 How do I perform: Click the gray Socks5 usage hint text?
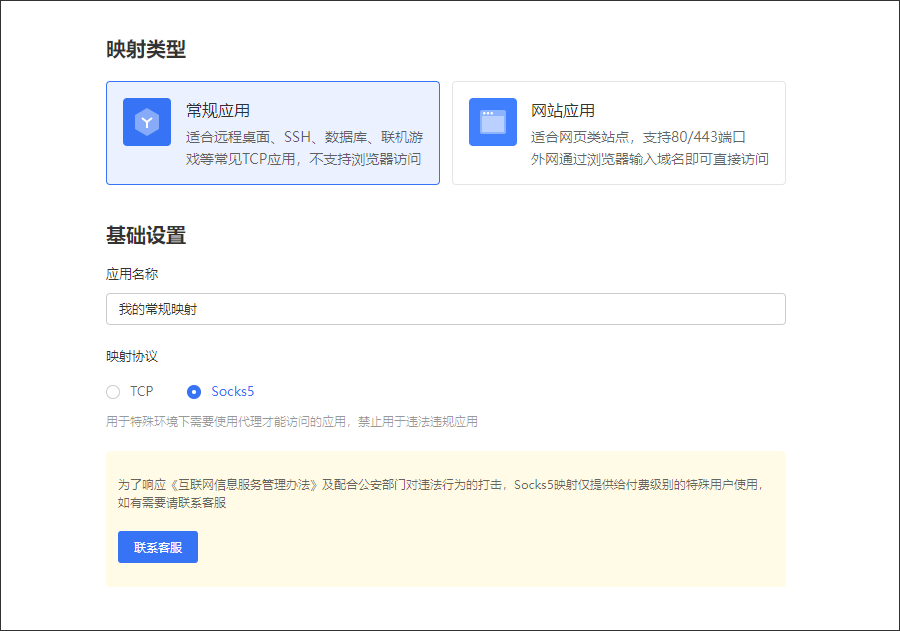click(x=292, y=422)
